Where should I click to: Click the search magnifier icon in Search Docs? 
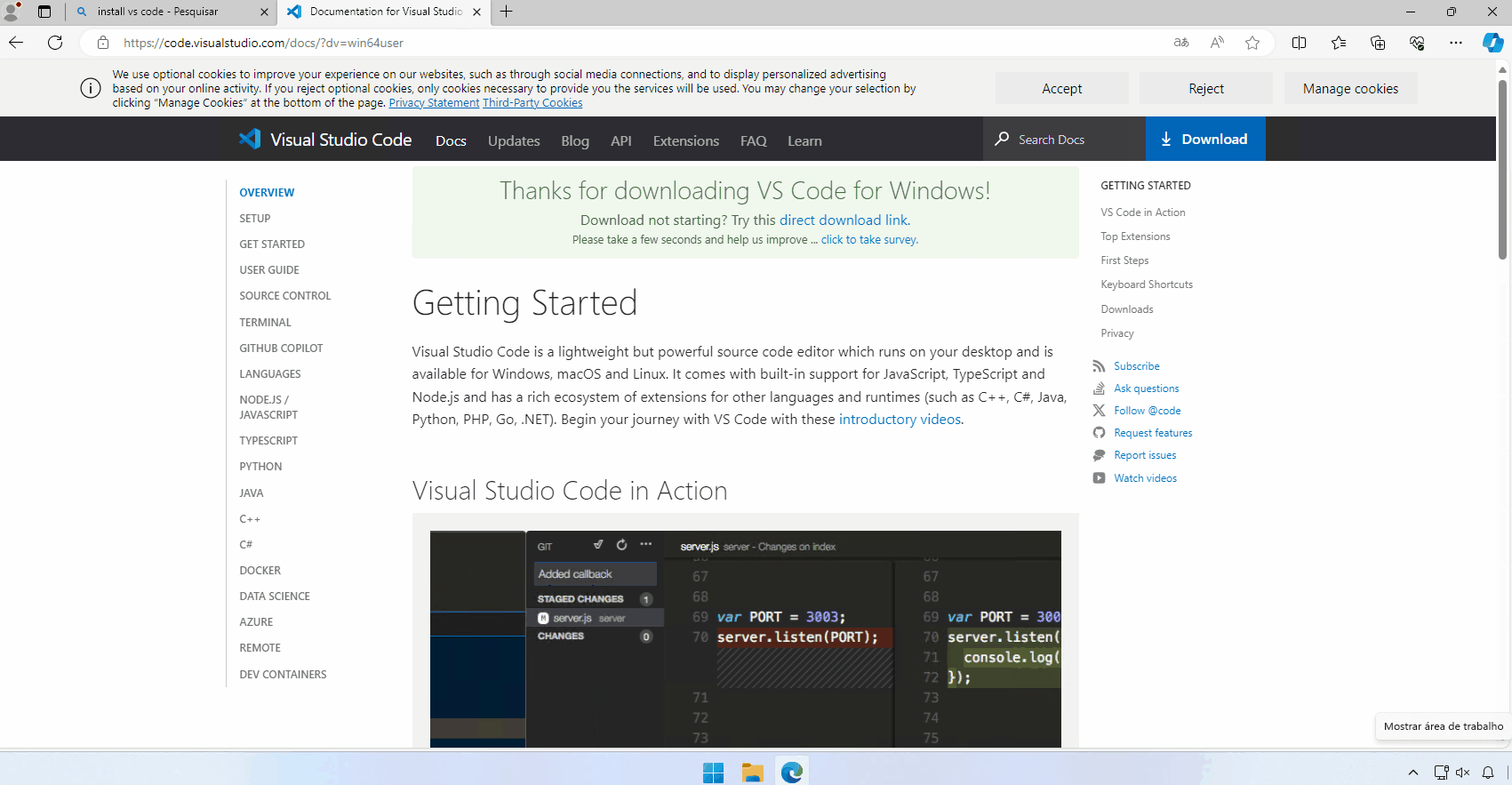coord(1002,139)
